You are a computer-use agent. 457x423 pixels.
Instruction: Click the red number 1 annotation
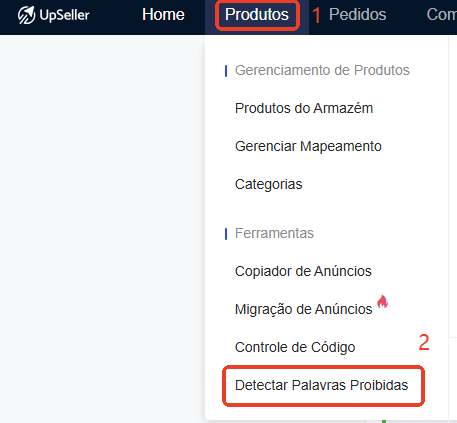pyautogui.click(x=316, y=15)
